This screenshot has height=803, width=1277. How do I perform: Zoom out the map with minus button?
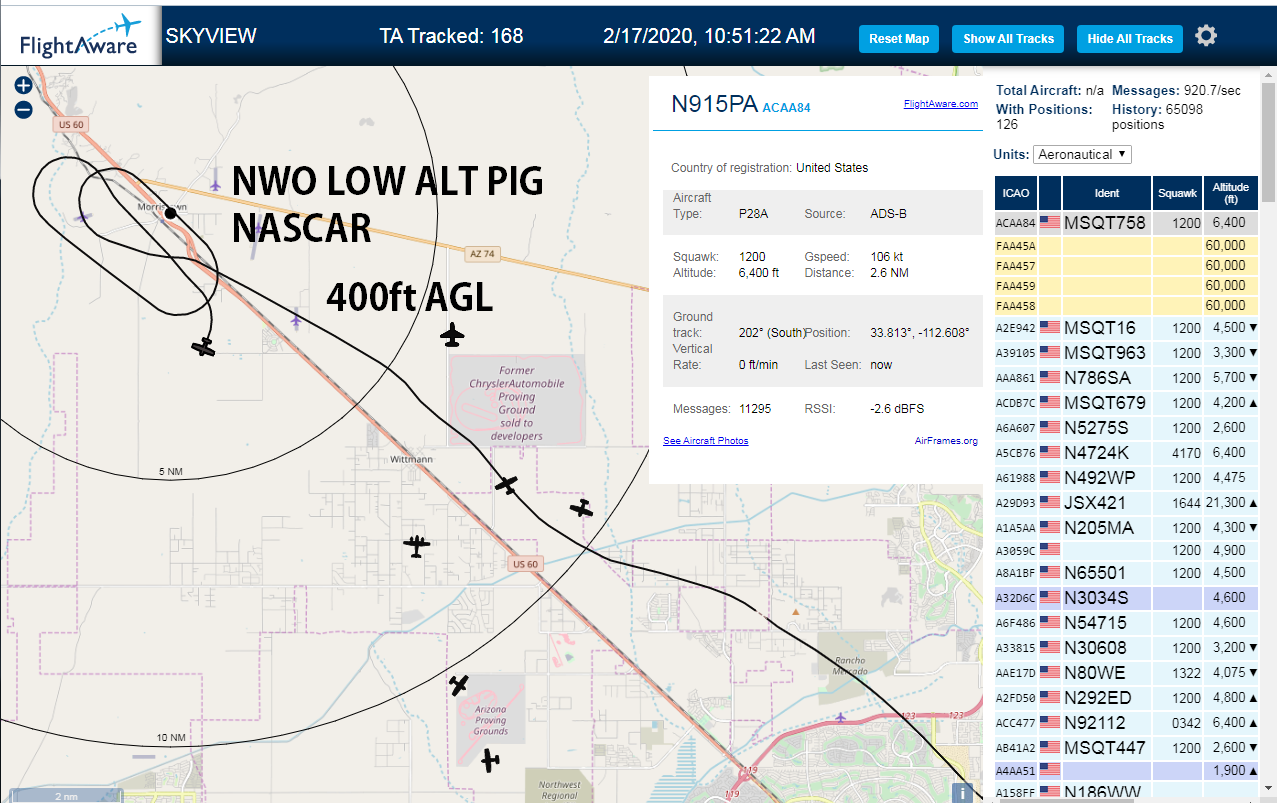pyautogui.click(x=24, y=109)
